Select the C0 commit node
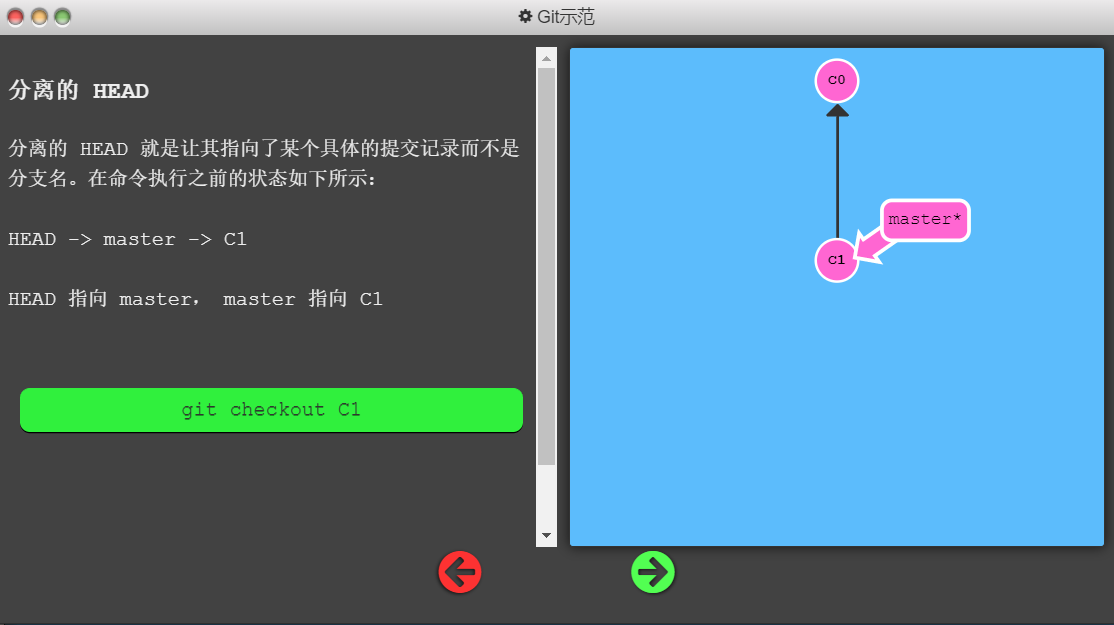Viewport: 1114px width, 625px height. tap(837, 81)
